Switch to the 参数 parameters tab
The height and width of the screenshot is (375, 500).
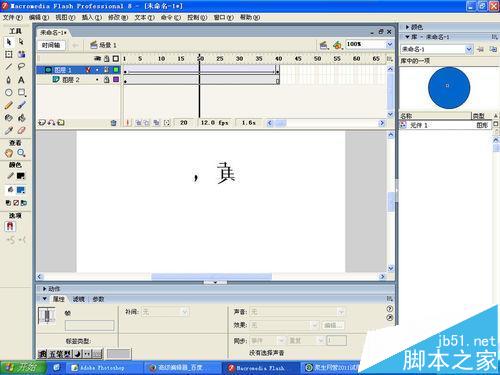click(x=98, y=299)
